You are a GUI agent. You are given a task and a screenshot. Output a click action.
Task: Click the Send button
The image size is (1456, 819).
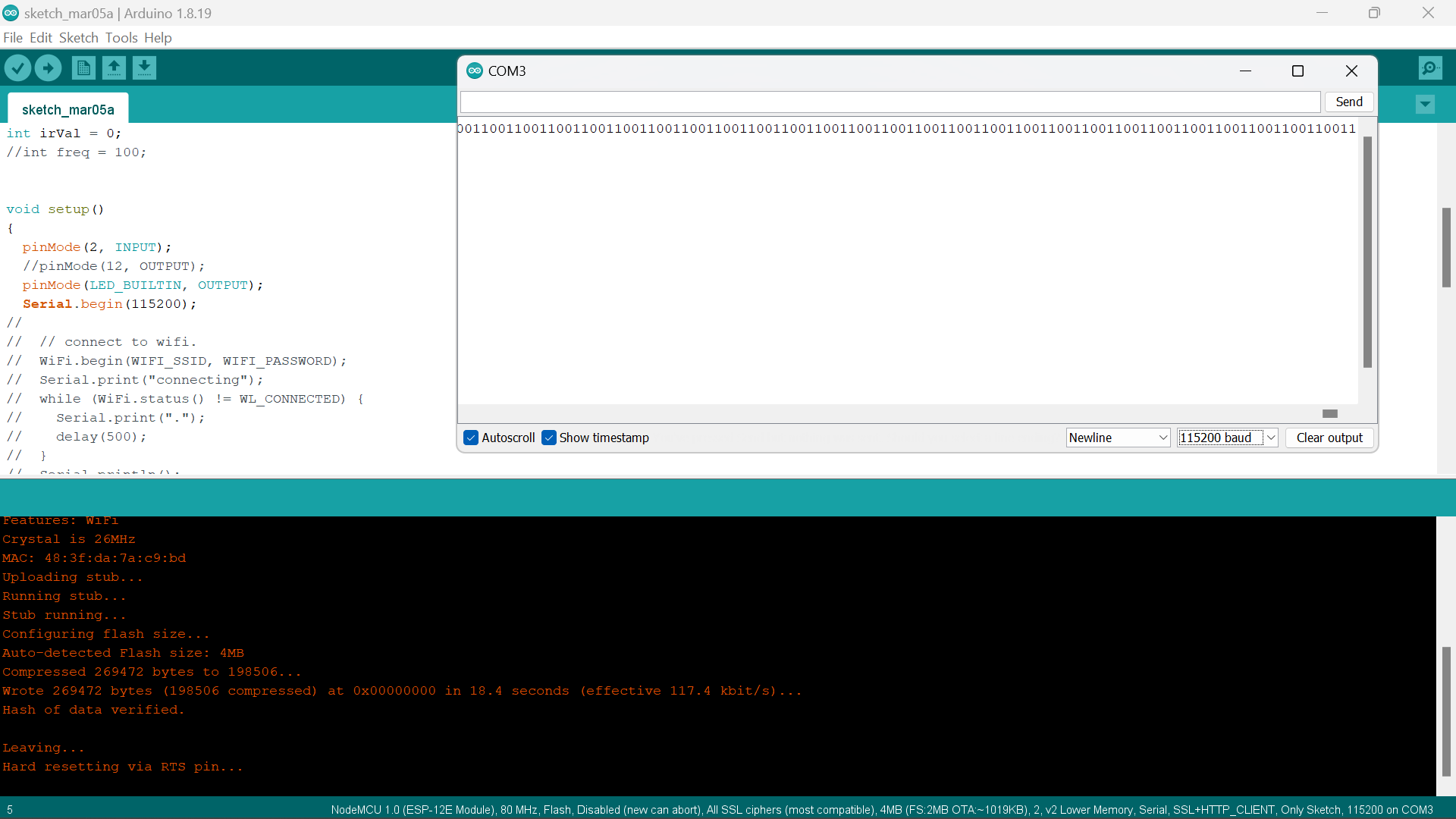coord(1348,102)
